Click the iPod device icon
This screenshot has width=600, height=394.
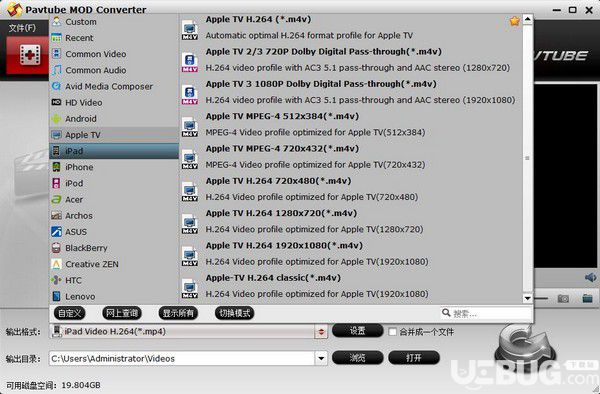point(56,183)
